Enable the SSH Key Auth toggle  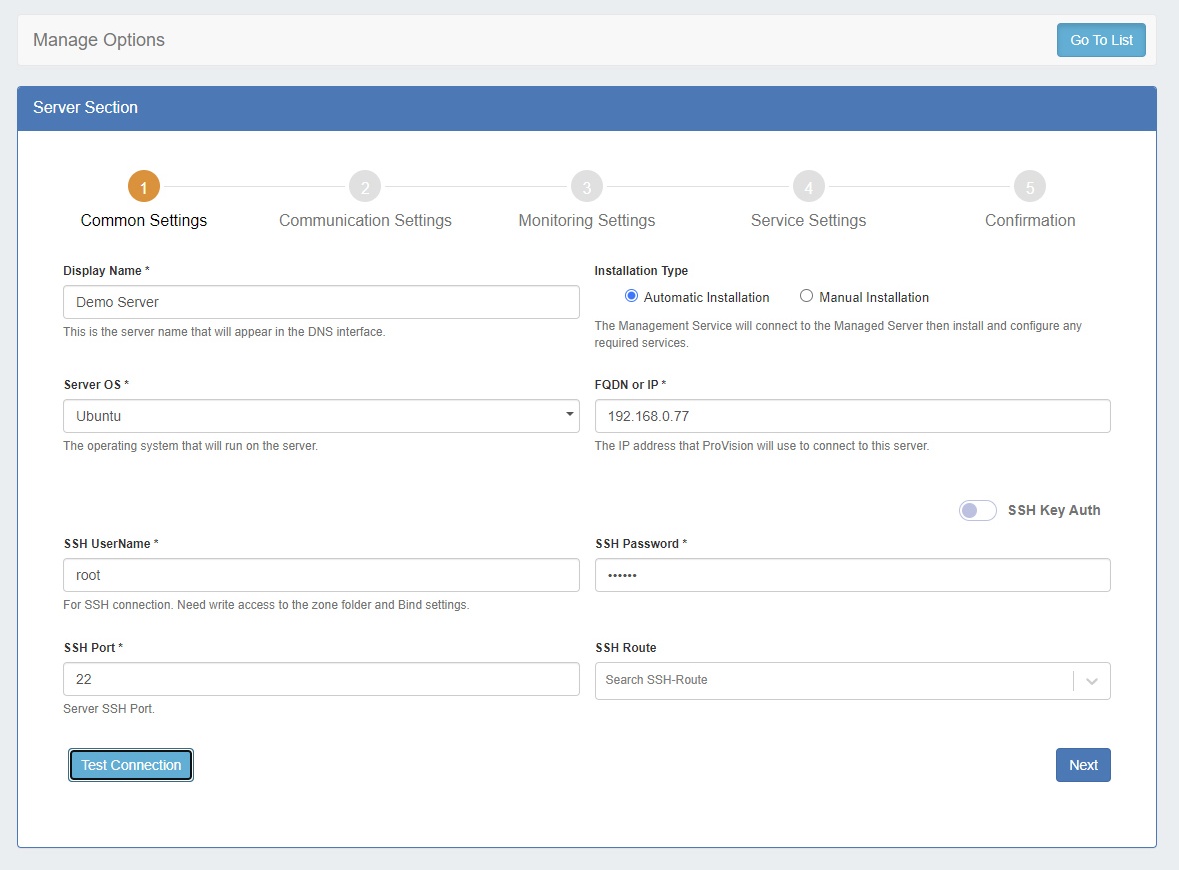click(978, 510)
